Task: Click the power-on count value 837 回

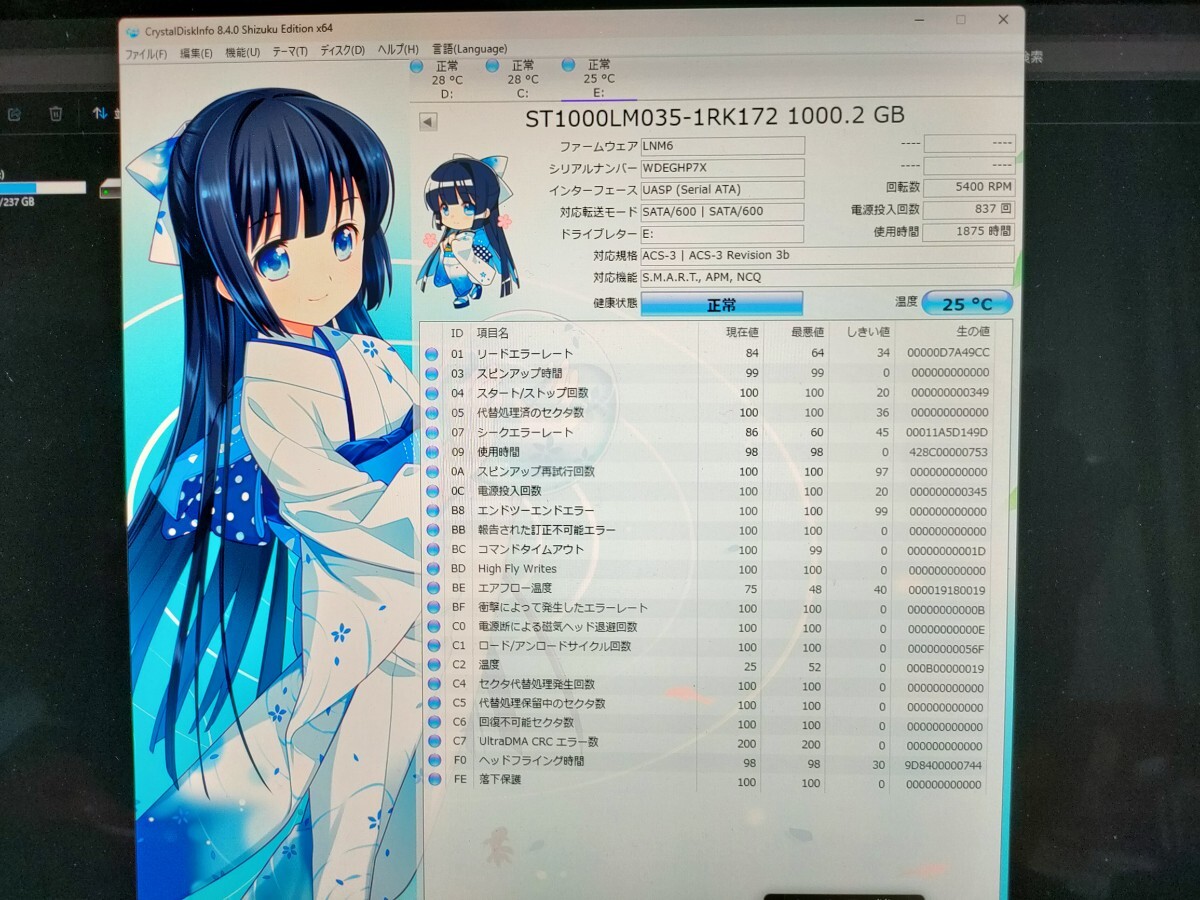Action: click(969, 209)
